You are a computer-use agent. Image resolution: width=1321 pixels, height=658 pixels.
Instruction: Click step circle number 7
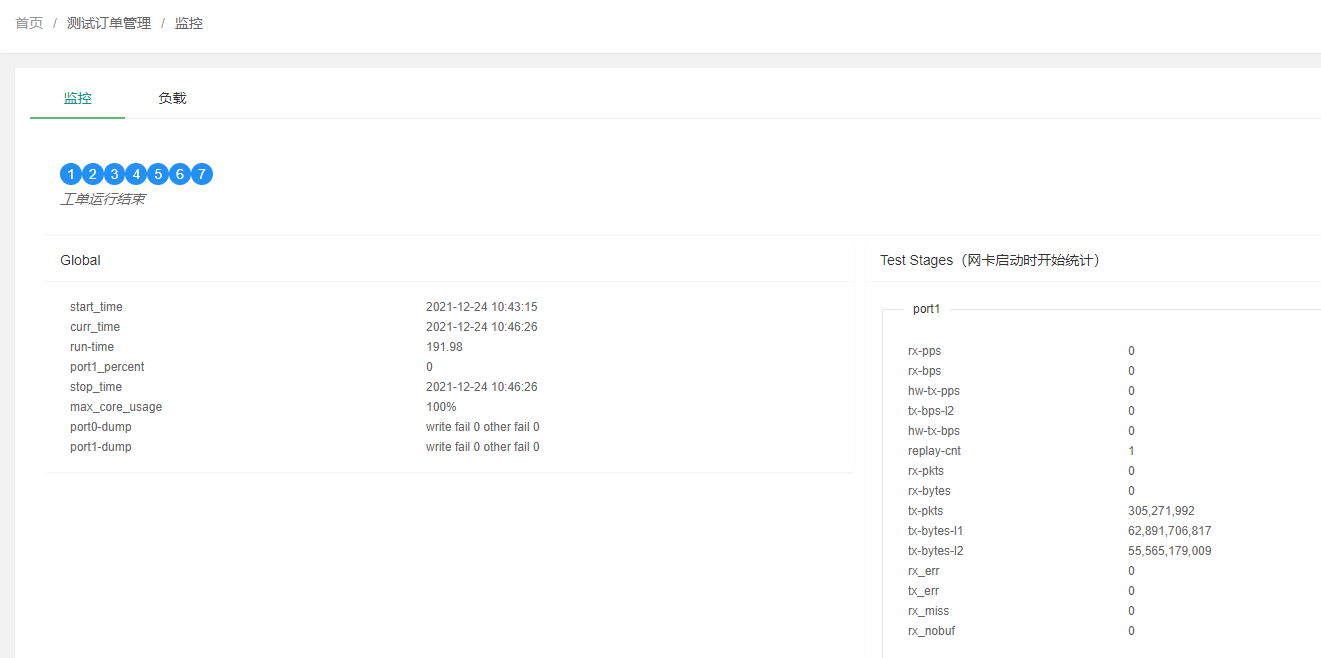pyautogui.click(x=202, y=174)
